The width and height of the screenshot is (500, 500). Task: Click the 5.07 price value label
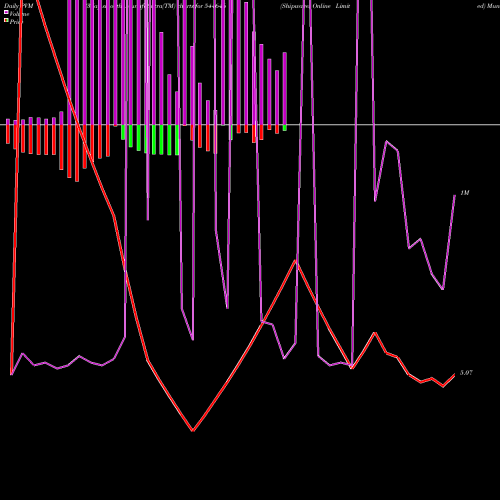[x=466, y=373]
